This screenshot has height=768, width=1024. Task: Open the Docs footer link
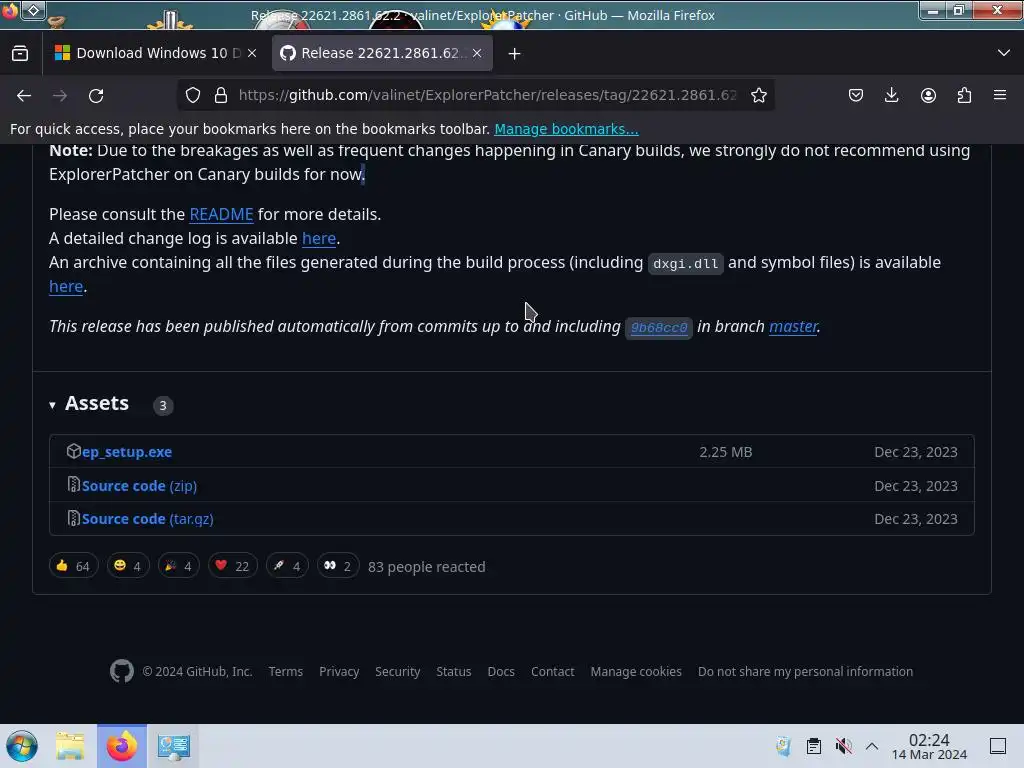tap(501, 671)
